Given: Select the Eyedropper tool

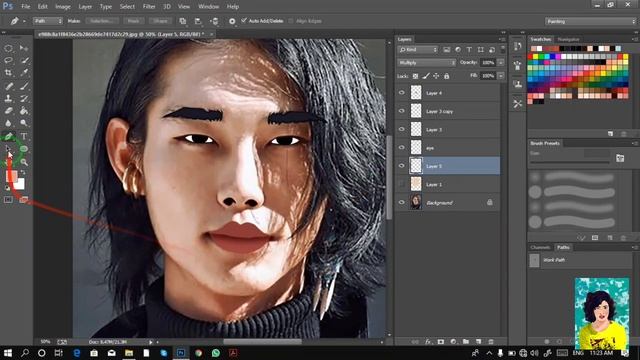Looking at the screenshot, I should pos(24,73).
